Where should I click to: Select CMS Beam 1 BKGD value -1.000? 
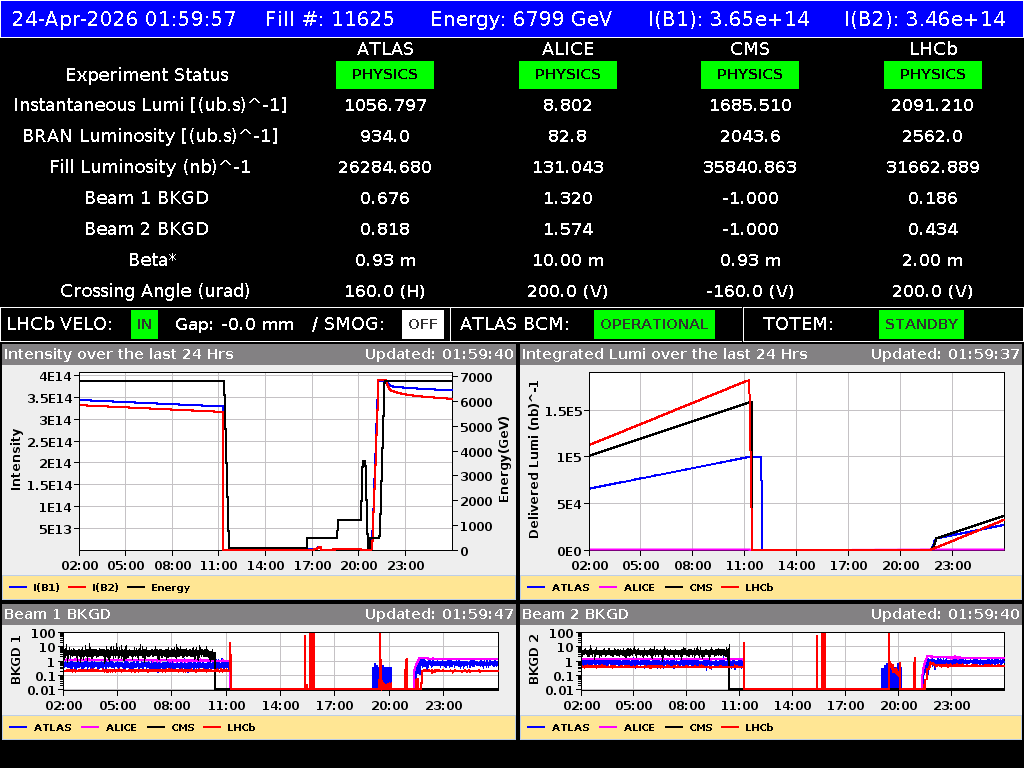pos(750,198)
